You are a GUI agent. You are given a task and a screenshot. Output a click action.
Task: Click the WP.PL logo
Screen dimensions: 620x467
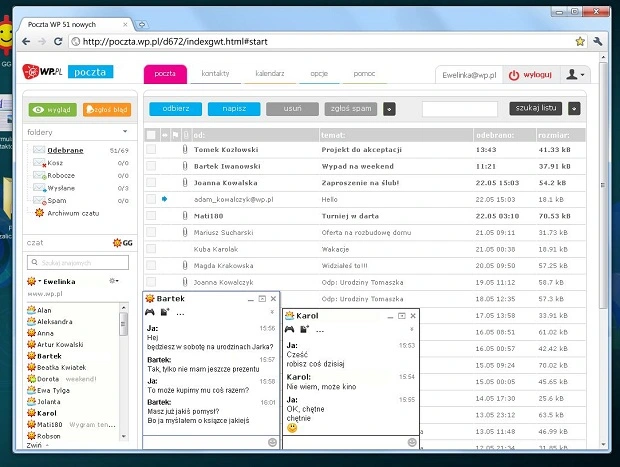46,72
